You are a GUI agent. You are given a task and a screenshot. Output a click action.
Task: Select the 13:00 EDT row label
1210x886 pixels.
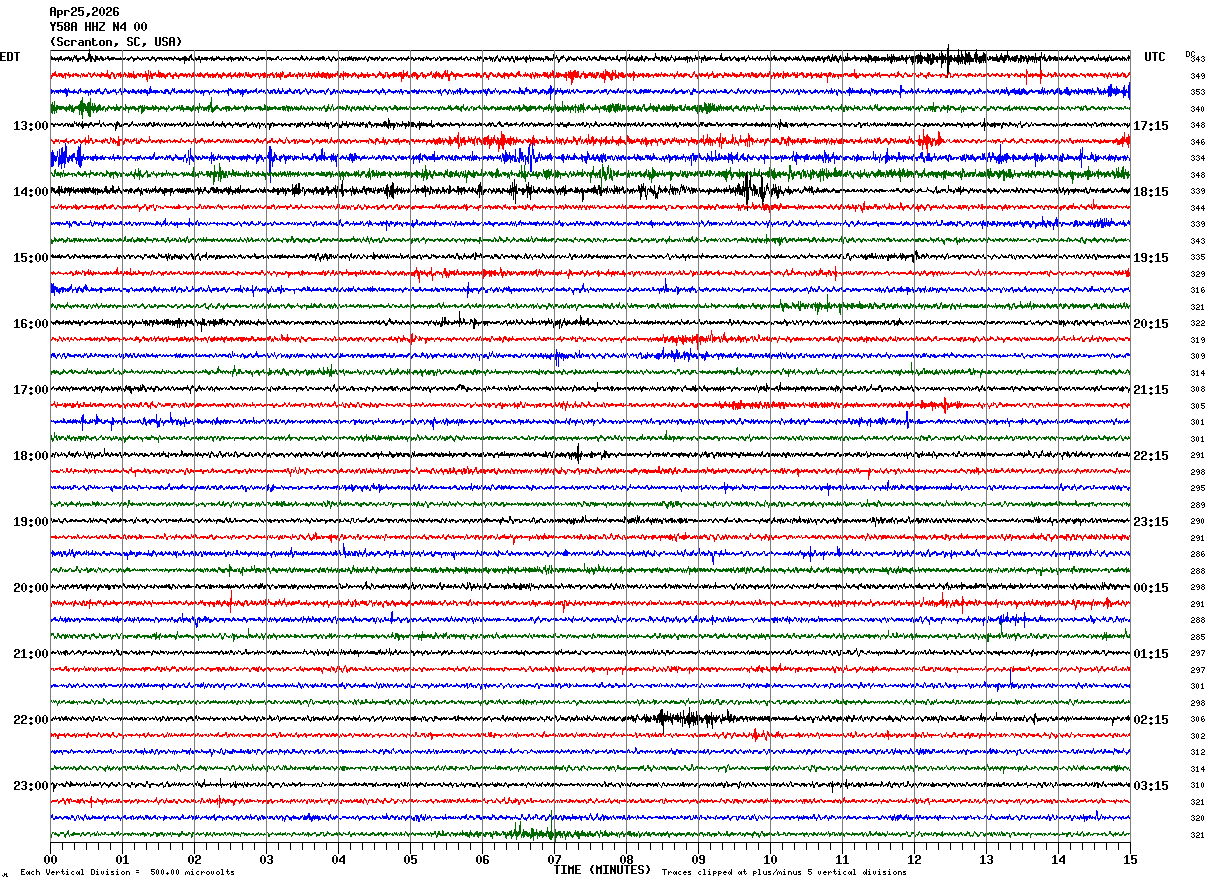[30, 125]
